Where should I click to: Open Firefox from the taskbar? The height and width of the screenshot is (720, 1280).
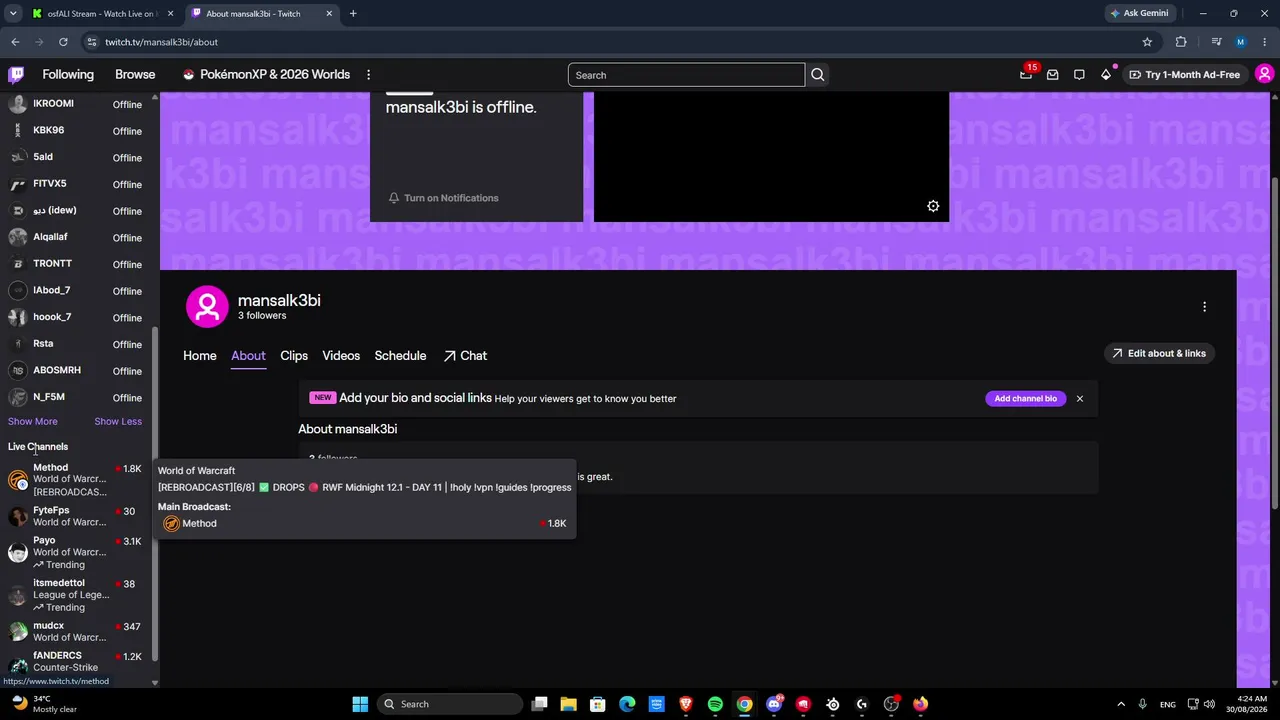(x=920, y=704)
